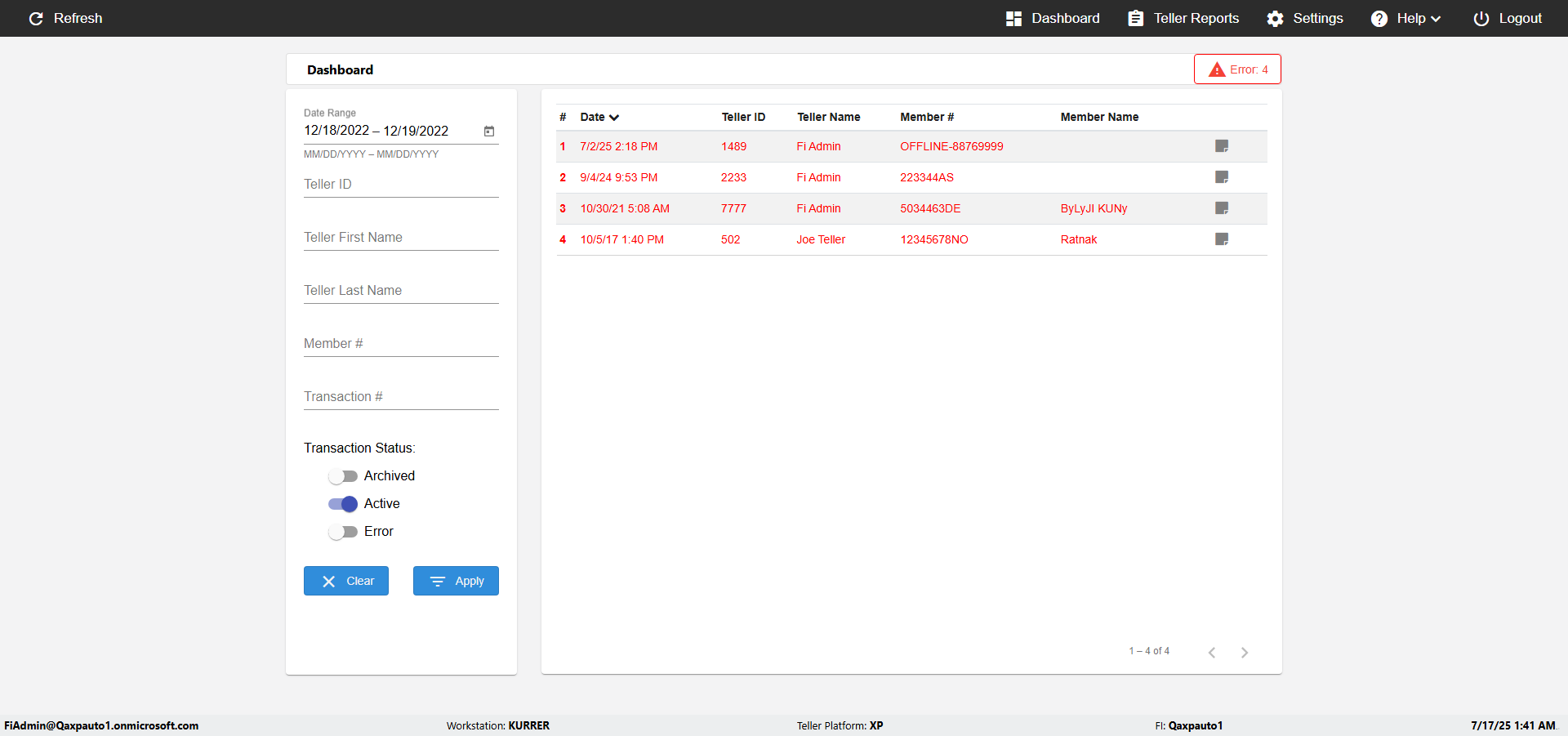1568x736 pixels.
Task: Click Logout in the top bar
Action: tap(1507, 18)
